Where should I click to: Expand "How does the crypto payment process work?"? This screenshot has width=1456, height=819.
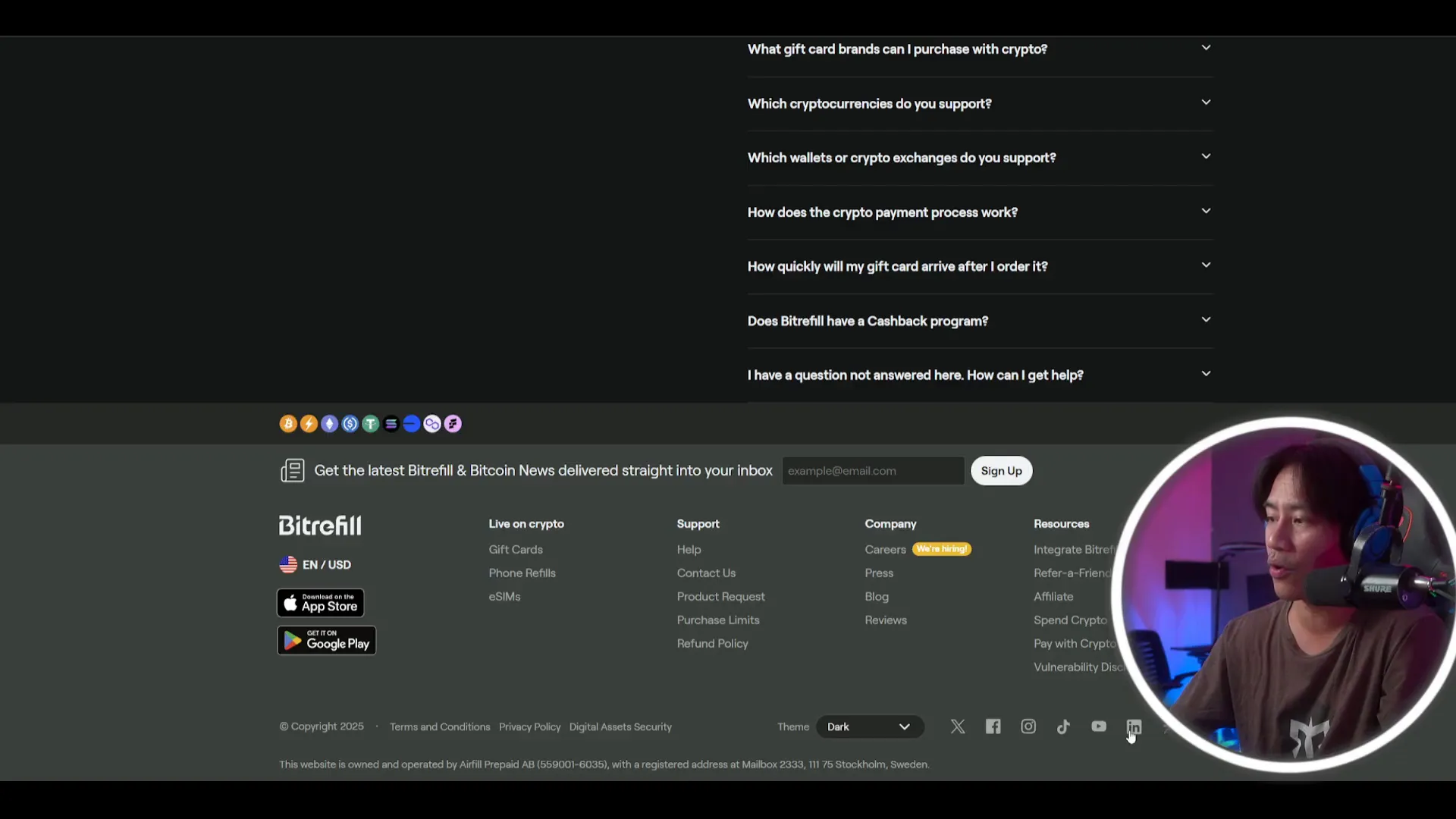click(x=980, y=212)
